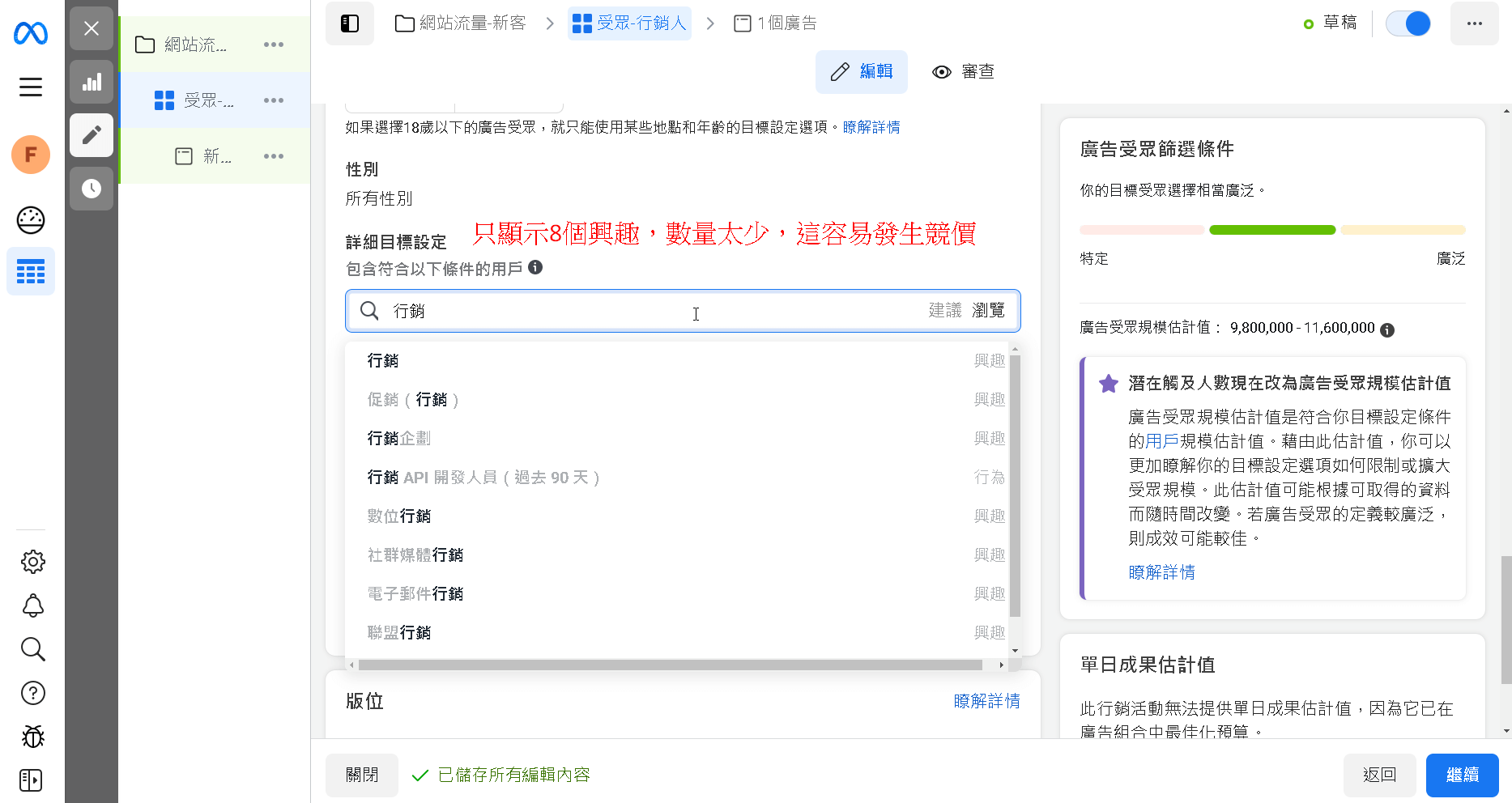Click the 關閉 button
The height and width of the screenshot is (803, 1512).
pyautogui.click(x=362, y=775)
